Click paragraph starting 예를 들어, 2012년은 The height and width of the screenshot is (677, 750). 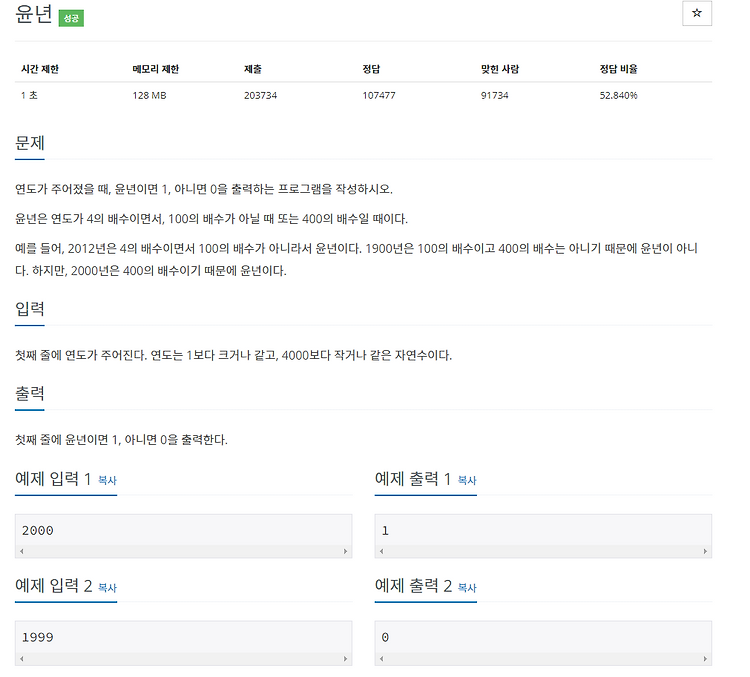pyautogui.click(x=356, y=259)
